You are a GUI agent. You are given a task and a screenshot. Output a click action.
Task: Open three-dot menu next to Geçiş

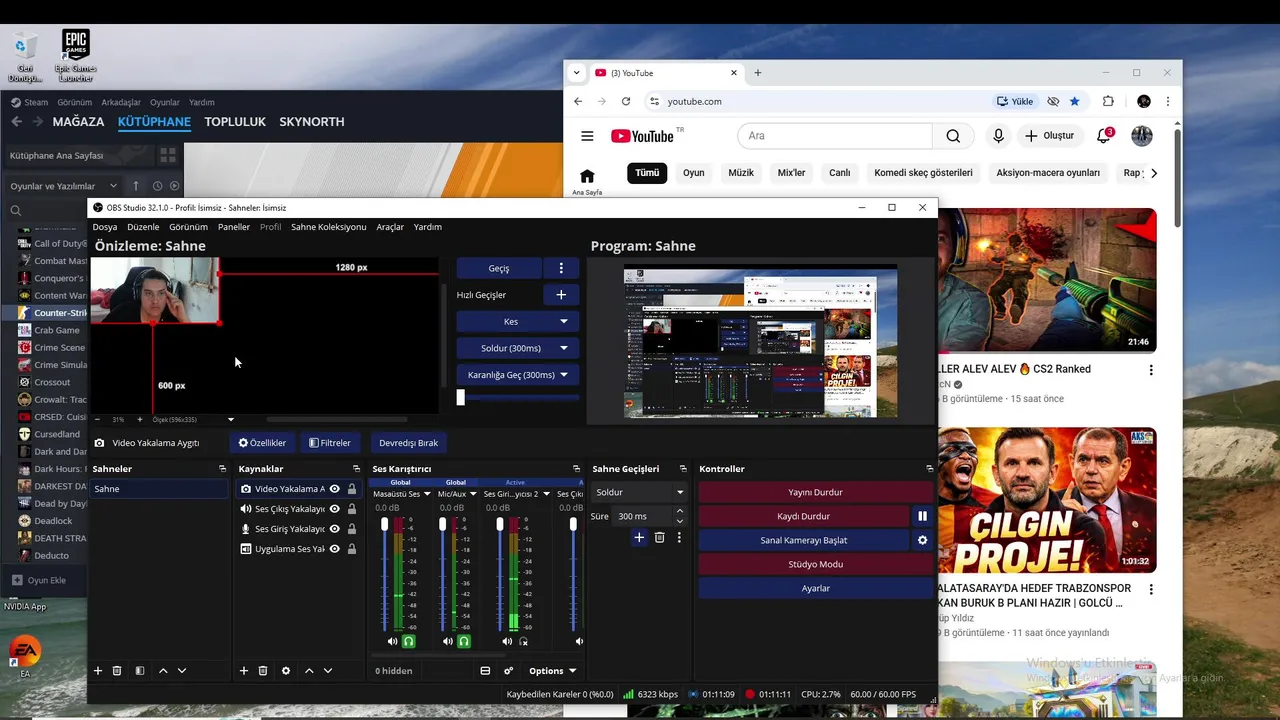(x=561, y=268)
